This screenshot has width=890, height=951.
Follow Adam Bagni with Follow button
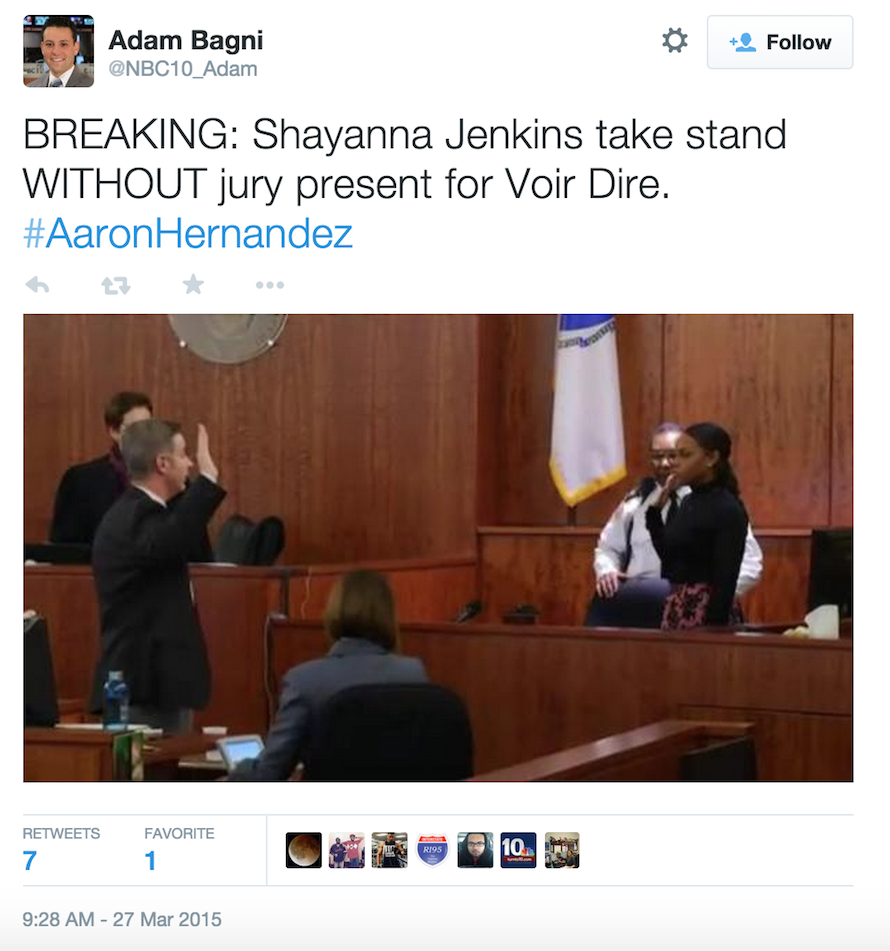[780, 42]
